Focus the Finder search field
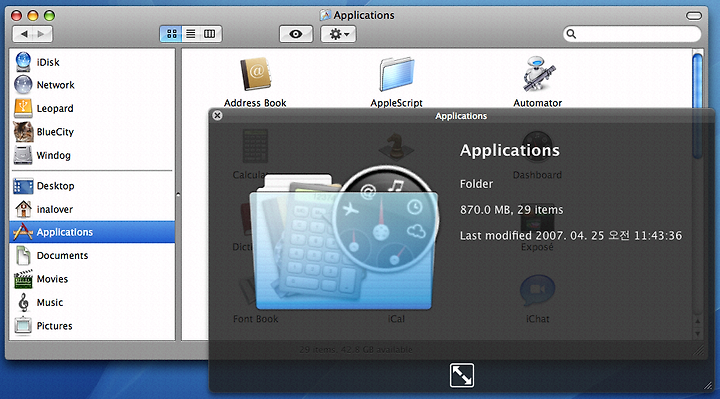This screenshot has height=399, width=720. click(x=632, y=34)
